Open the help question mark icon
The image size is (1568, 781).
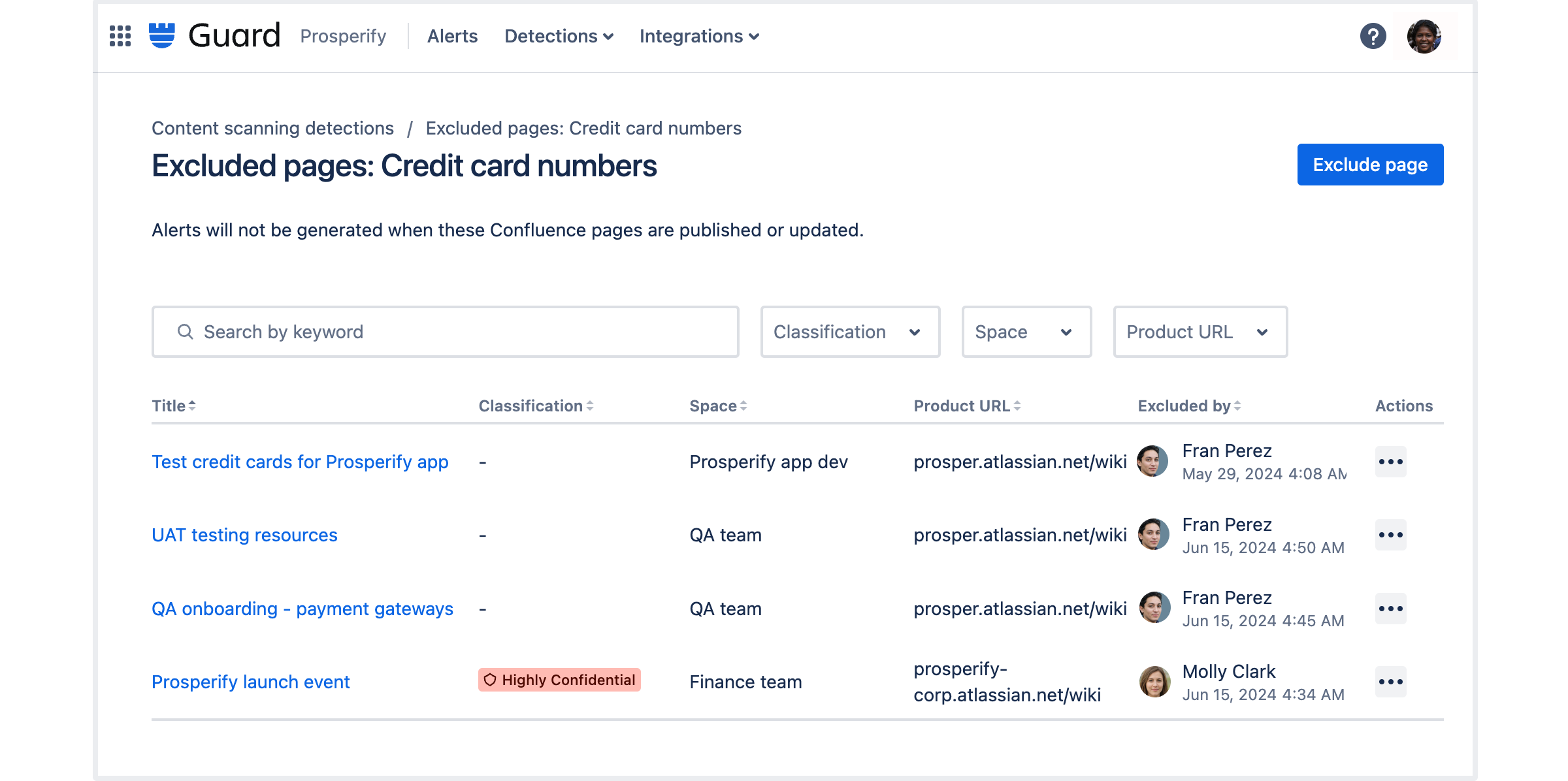(x=1373, y=36)
